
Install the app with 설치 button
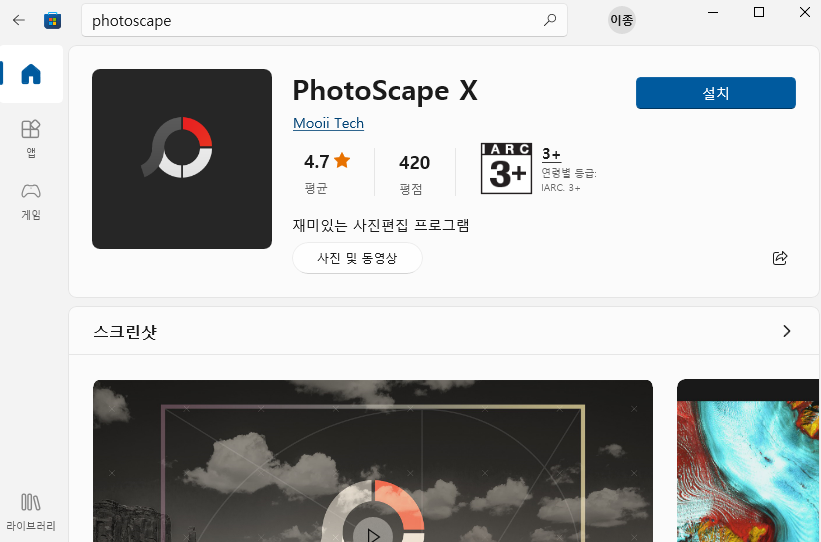(x=716, y=93)
